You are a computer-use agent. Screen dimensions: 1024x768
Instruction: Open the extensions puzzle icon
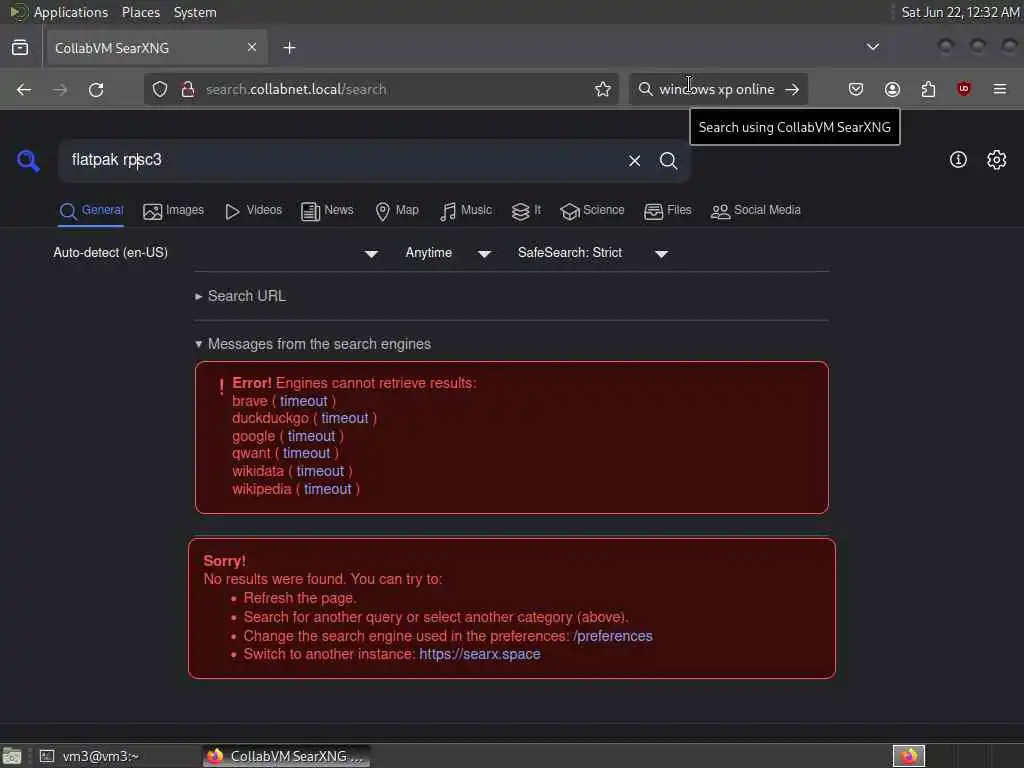pyautogui.click(x=928, y=89)
